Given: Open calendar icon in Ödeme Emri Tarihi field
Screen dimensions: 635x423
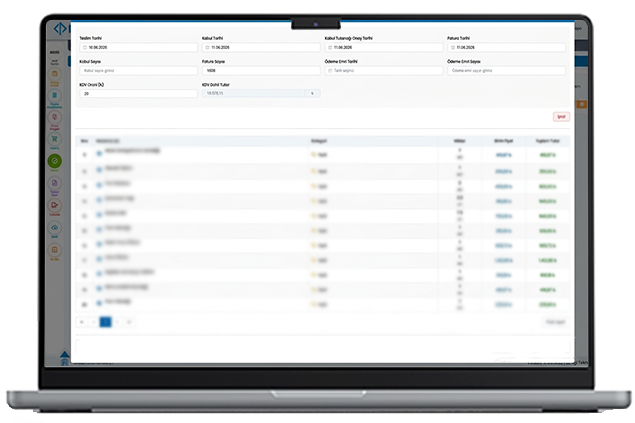Looking at the screenshot, I should [x=330, y=70].
